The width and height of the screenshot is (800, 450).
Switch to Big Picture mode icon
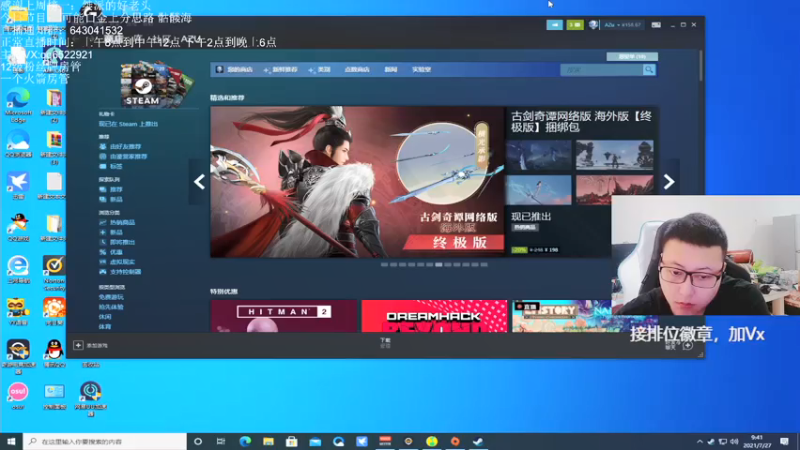656,24
